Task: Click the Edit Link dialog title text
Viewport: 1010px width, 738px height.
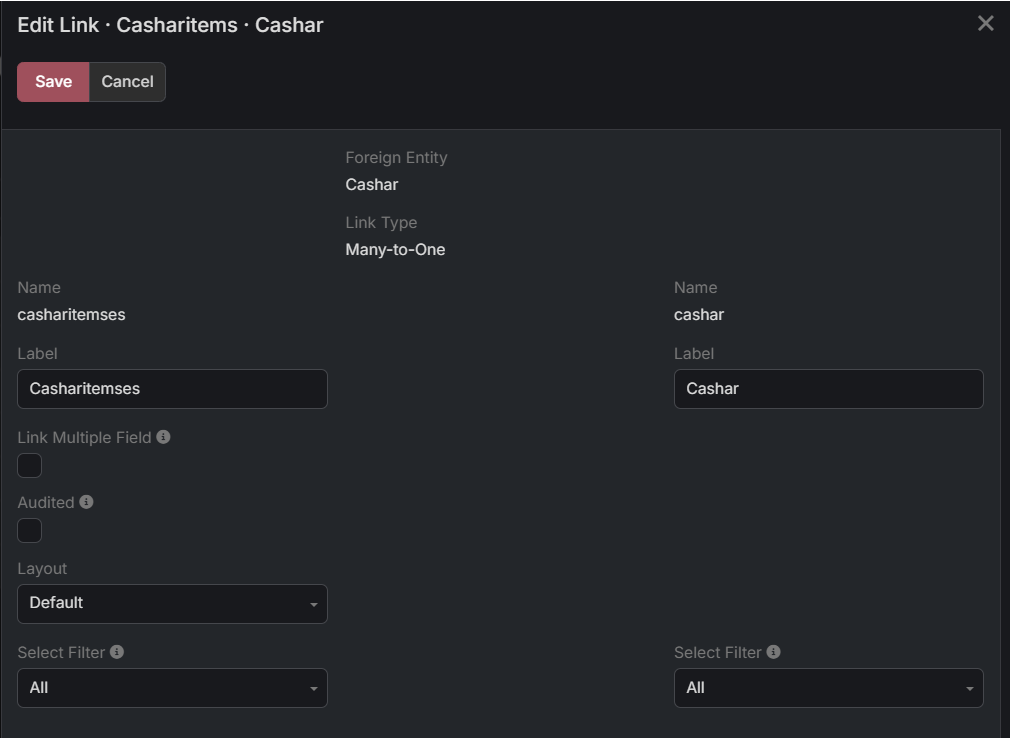Action: pos(170,25)
